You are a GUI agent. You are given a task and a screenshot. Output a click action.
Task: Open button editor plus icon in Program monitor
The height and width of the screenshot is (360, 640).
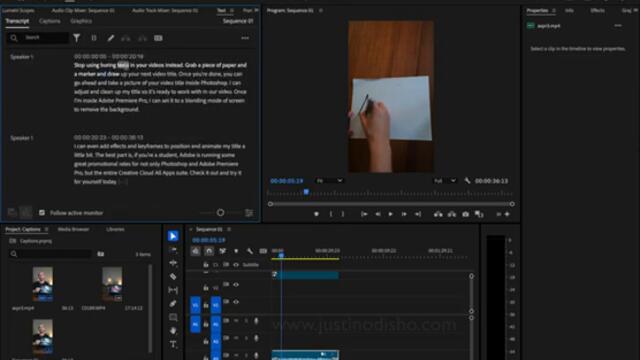coord(507,214)
